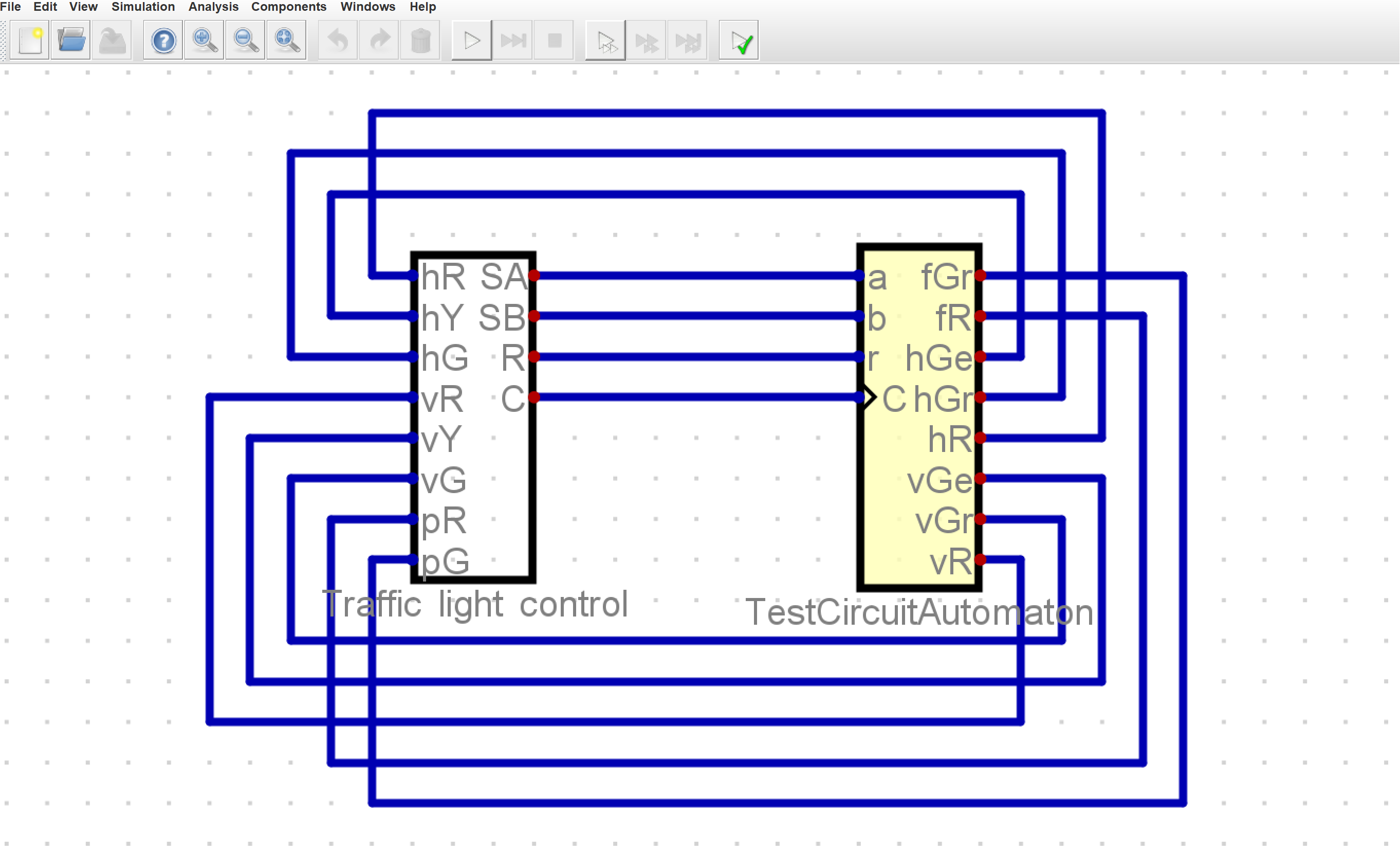Viewport: 1400px width, 852px height.
Task: Open the Simulation menu
Action: click(x=142, y=7)
